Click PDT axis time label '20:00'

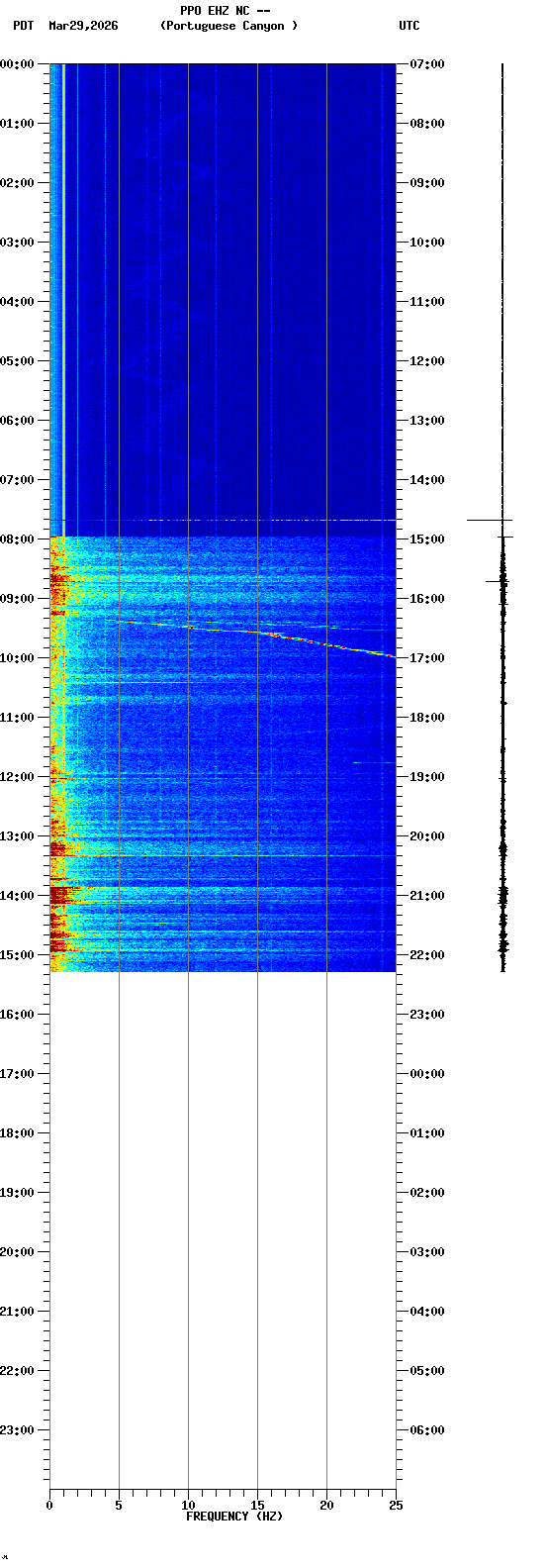(x=17, y=1252)
